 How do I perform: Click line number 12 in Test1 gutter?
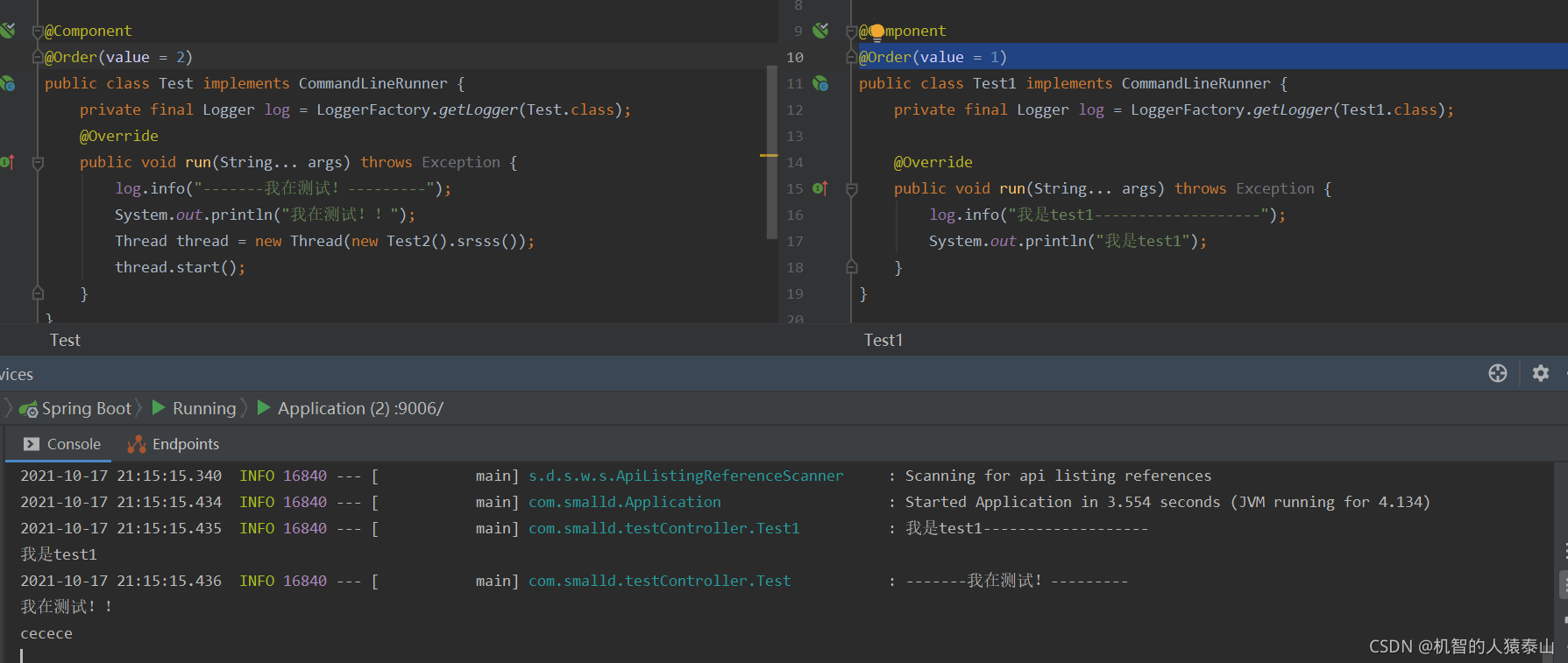(x=795, y=109)
